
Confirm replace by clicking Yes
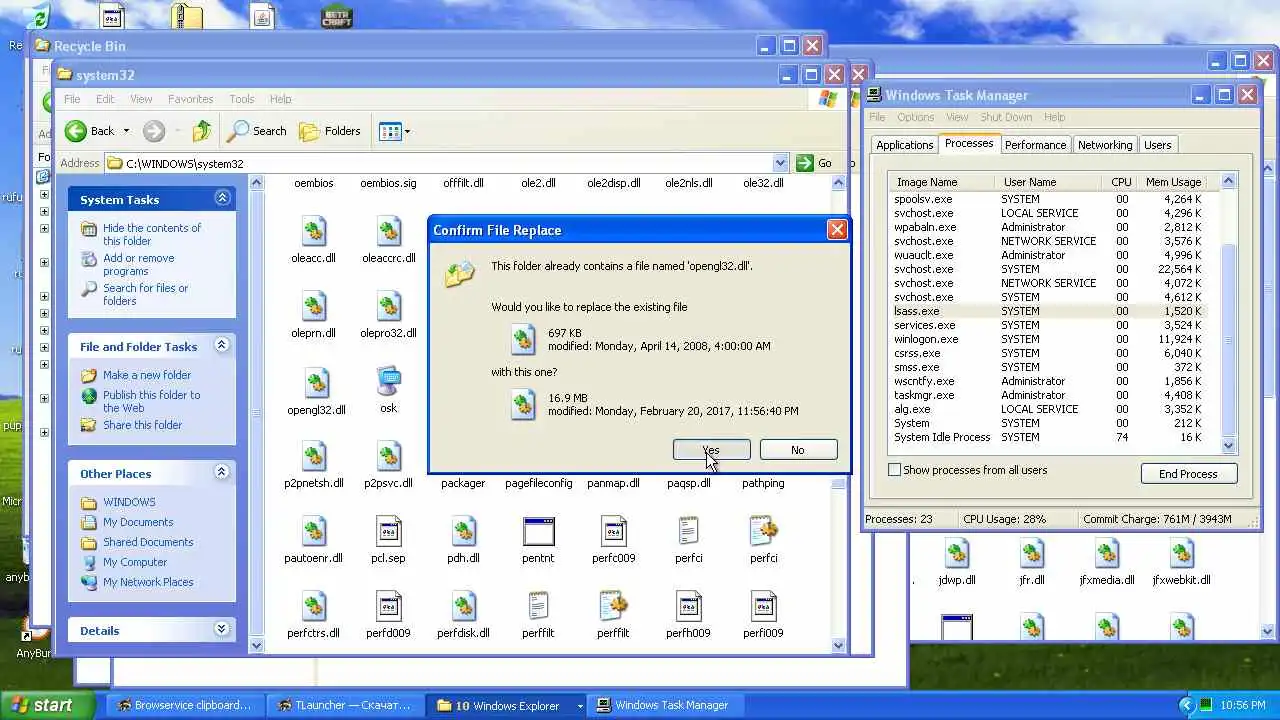pyautogui.click(x=711, y=450)
